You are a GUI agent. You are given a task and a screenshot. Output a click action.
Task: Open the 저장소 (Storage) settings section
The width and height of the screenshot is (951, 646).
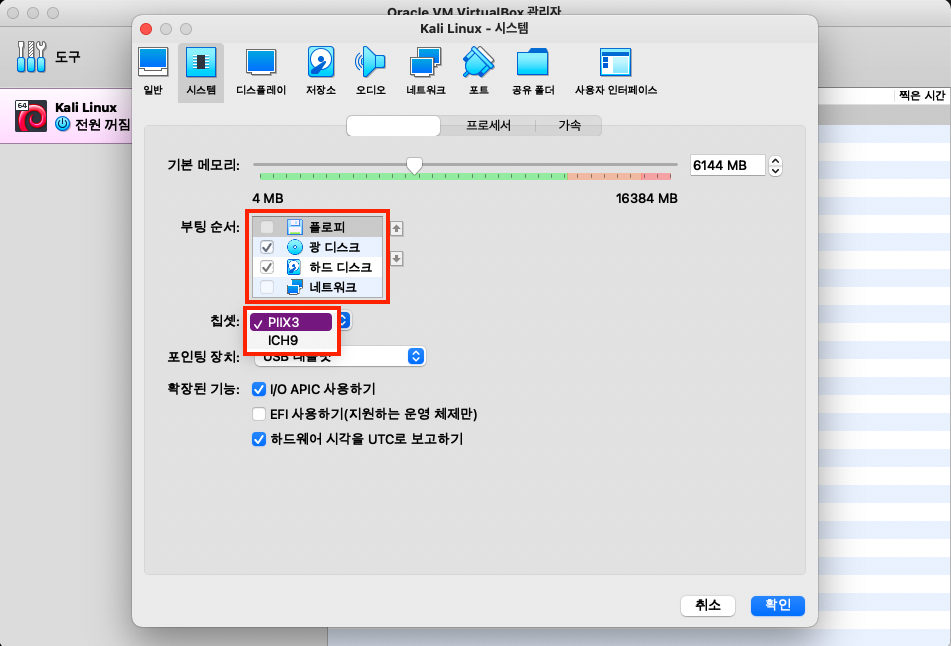[x=321, y=72]
